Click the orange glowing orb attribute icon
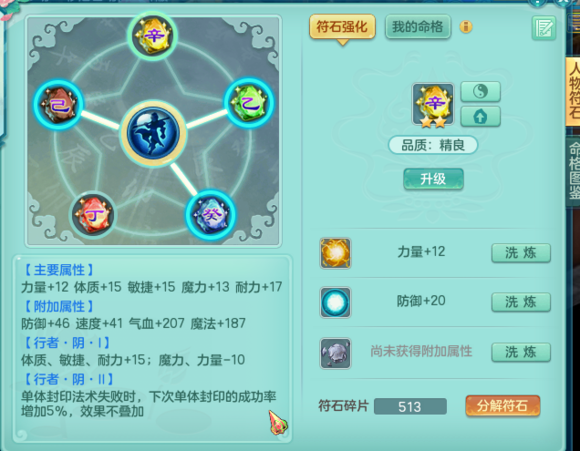580x451 pixels. pos(335,253)
